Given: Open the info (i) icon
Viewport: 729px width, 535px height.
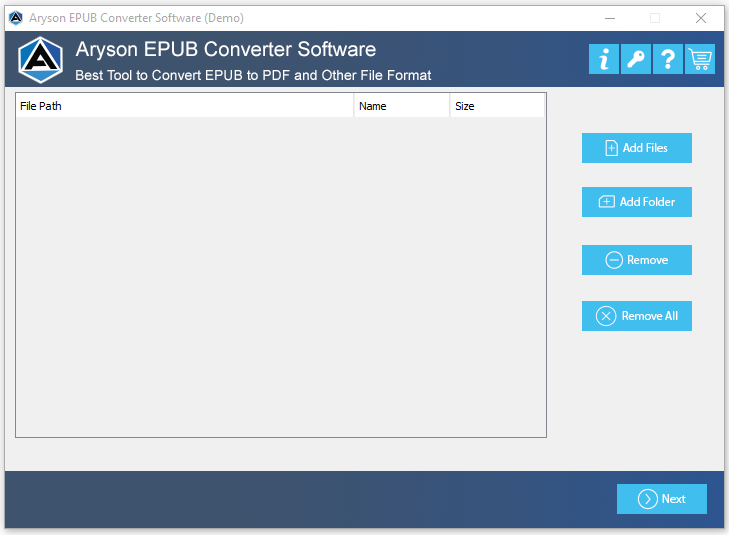Looking at the screenshot, I should tap(603, 59).
